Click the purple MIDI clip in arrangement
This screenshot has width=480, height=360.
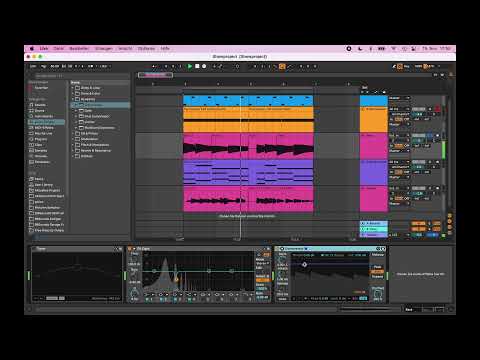(x=248, y=173)
